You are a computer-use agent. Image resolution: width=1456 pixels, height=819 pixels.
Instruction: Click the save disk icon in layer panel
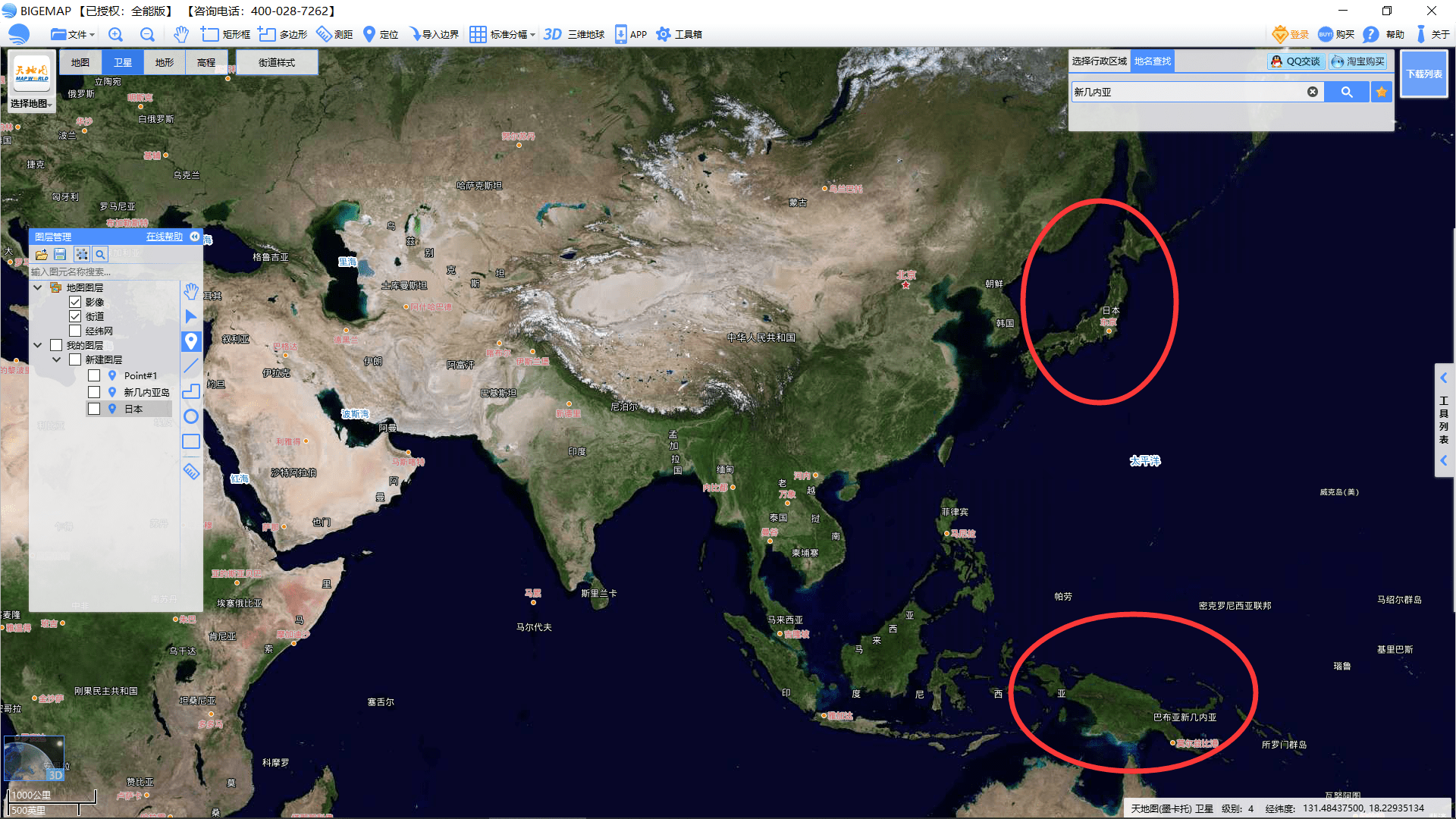pos(60,254)
